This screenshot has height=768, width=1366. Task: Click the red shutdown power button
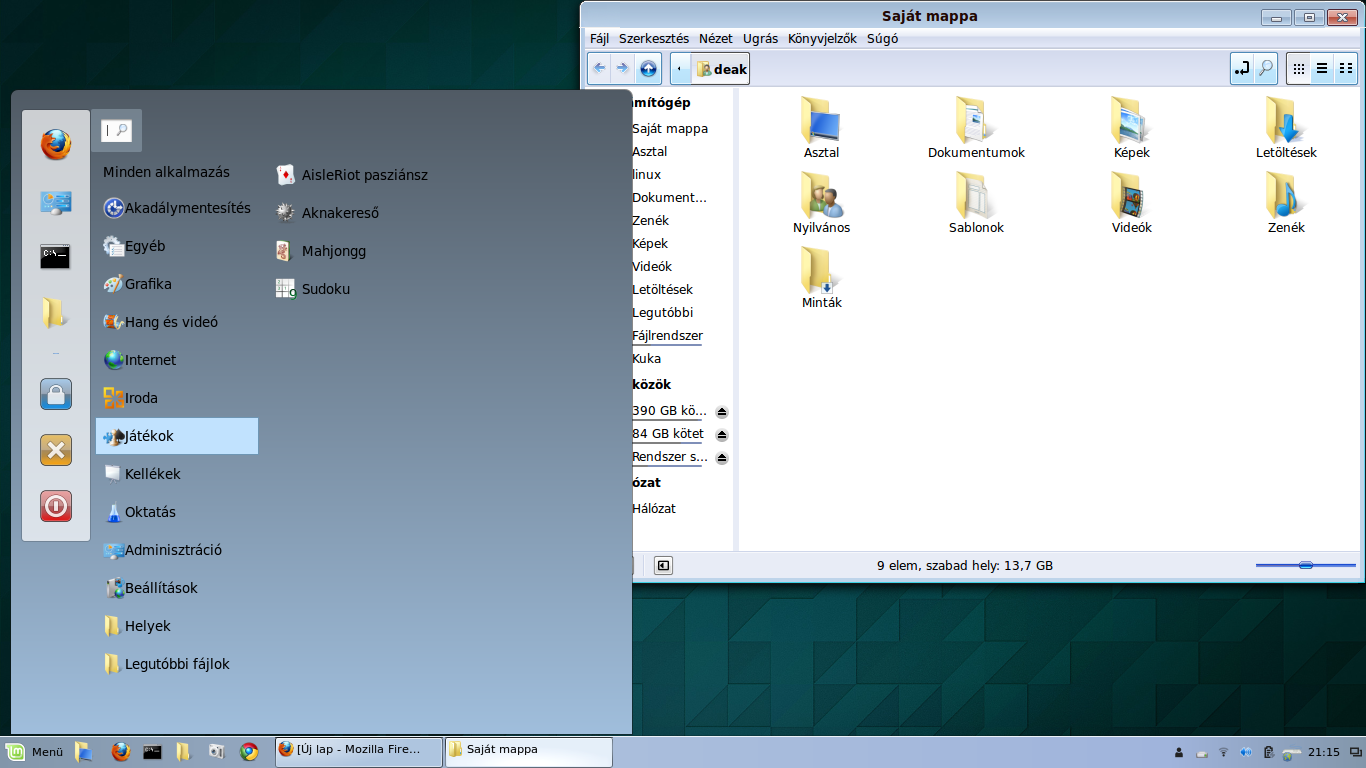56,506
